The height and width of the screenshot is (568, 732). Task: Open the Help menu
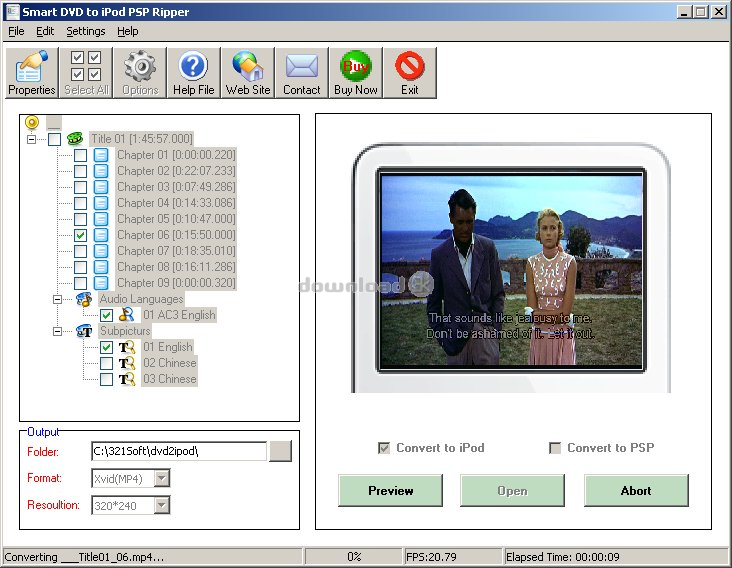click(x=127, y=31)
